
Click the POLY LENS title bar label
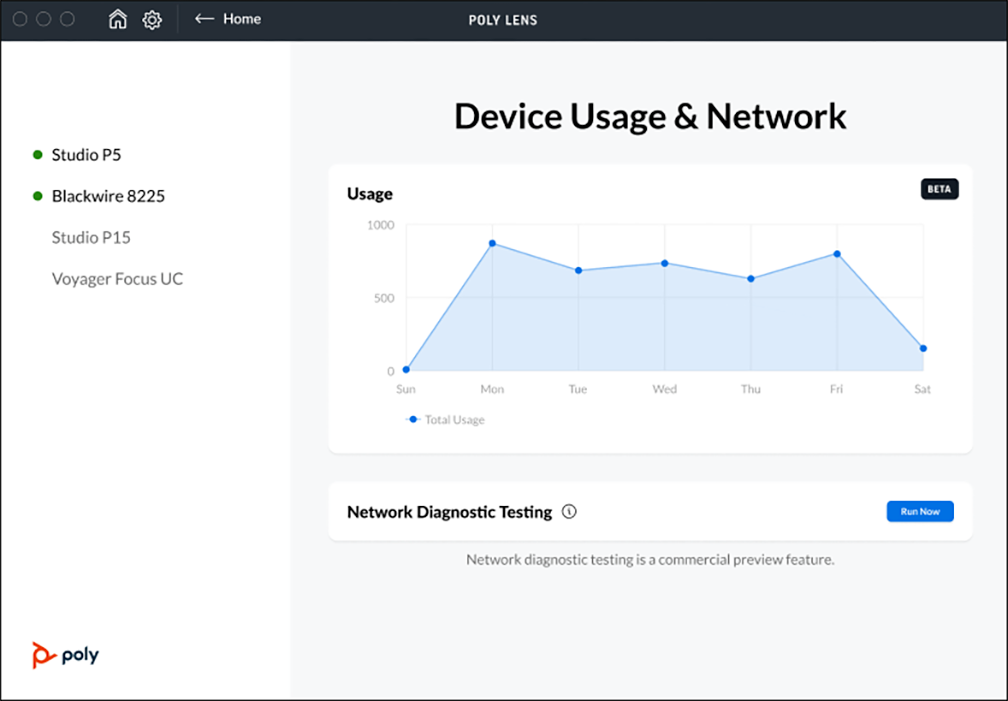(503, 19)
